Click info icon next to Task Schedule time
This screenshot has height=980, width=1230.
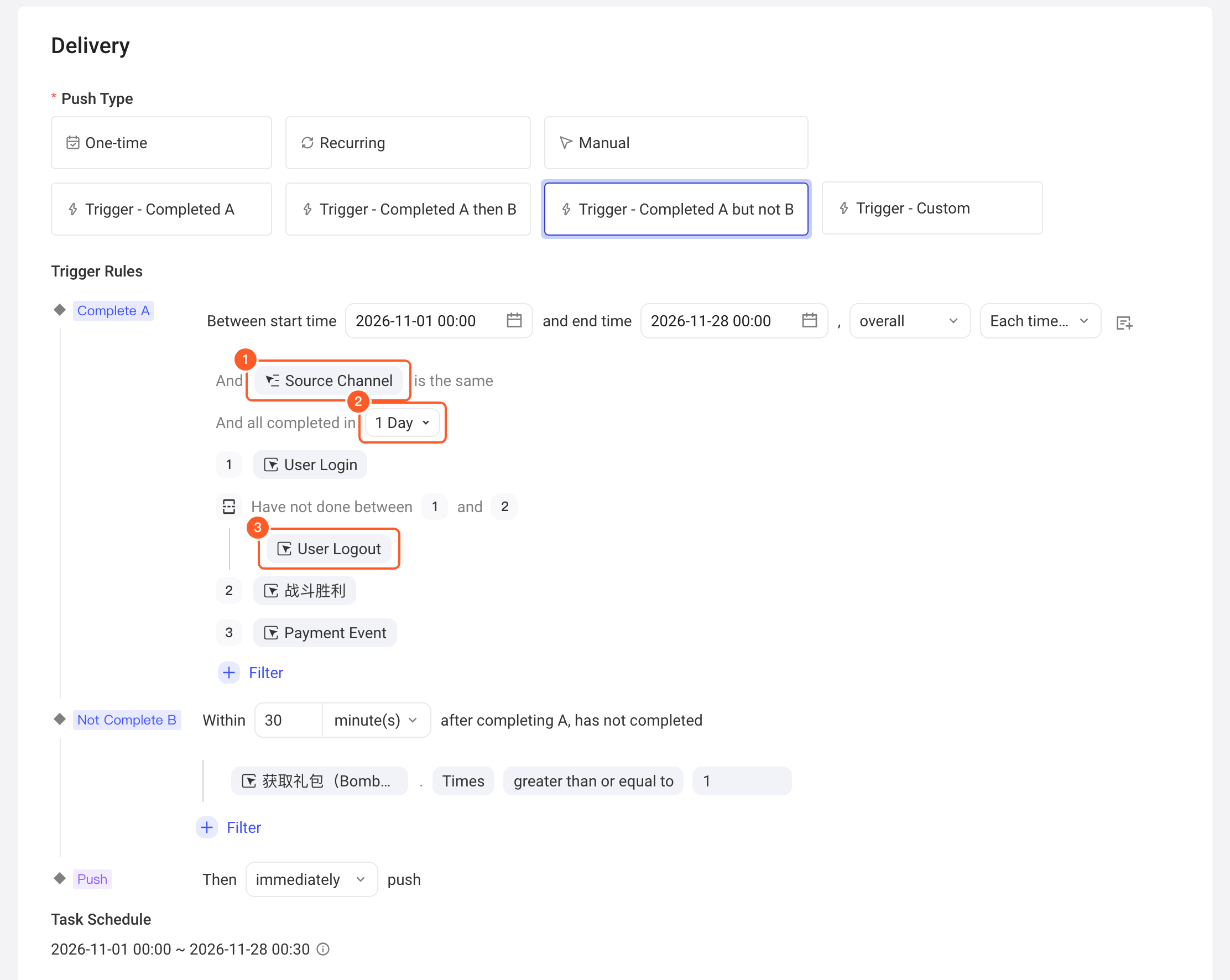(x=323, y=949)
